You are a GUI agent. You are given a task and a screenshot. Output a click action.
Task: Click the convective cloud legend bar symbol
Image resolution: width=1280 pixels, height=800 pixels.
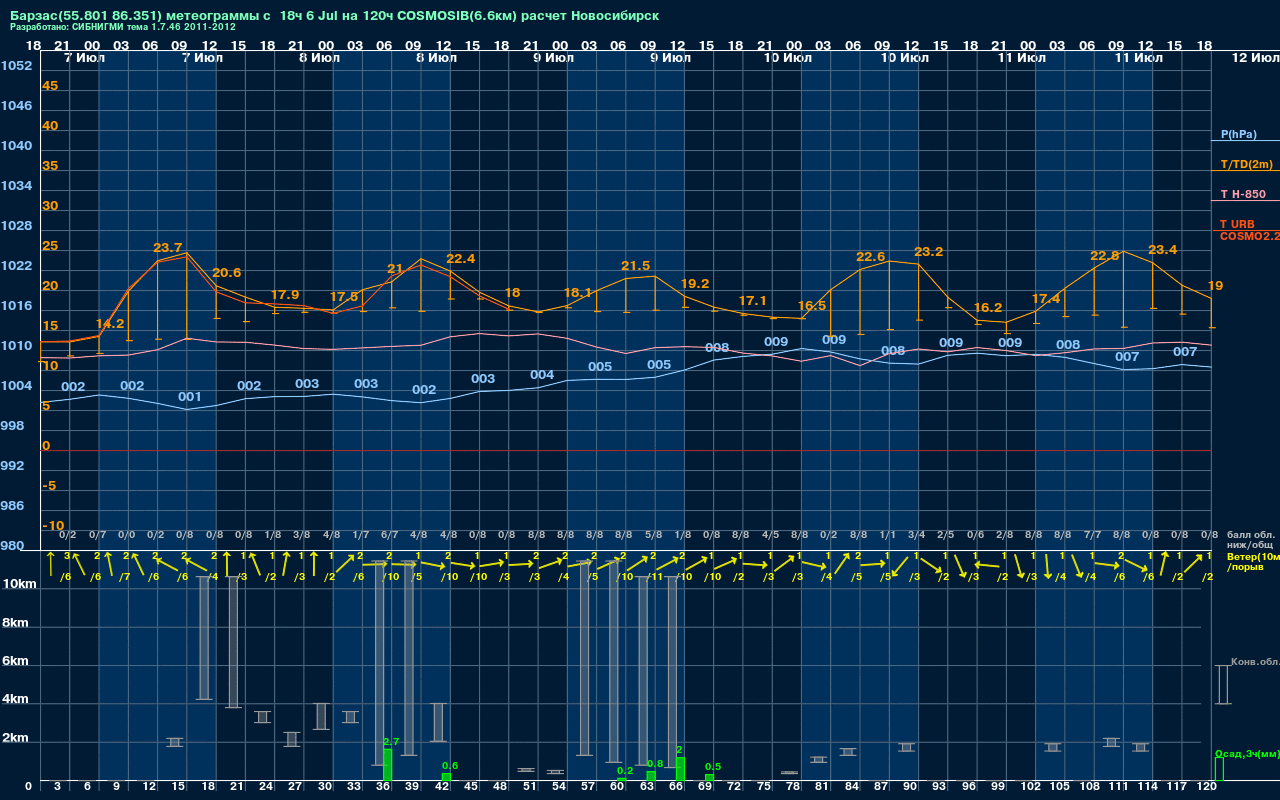point(1223,685)
